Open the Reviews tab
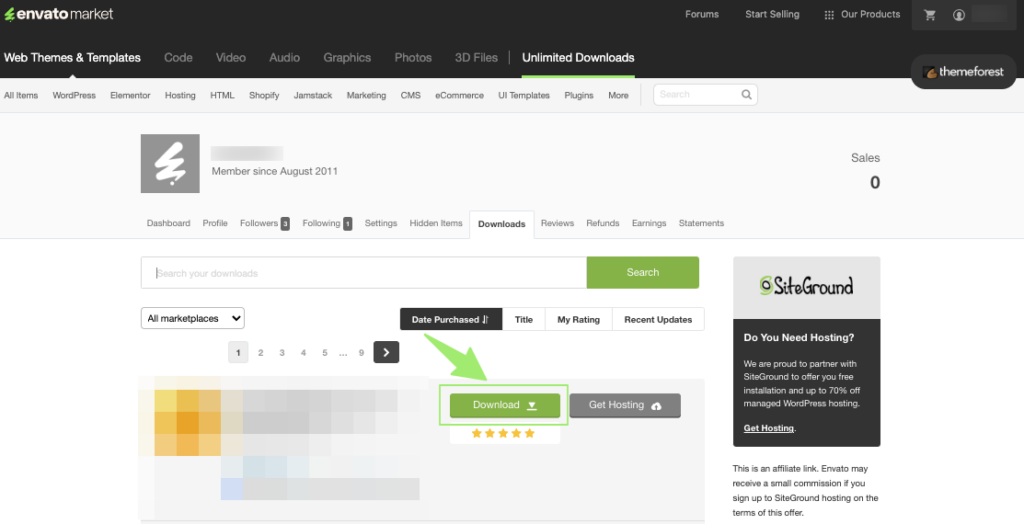 point(557,223)
